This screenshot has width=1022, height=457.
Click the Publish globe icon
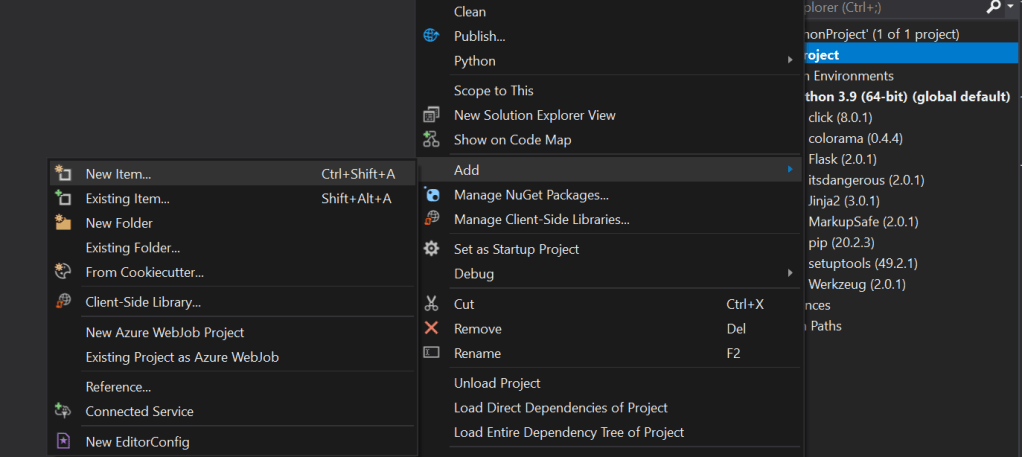click(x=431, y=36)
